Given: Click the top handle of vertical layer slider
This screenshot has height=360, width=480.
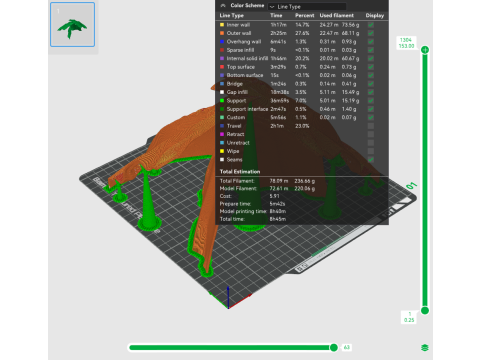Looking at the screenshot, I should pyautogui.click(x=425, y=50).
